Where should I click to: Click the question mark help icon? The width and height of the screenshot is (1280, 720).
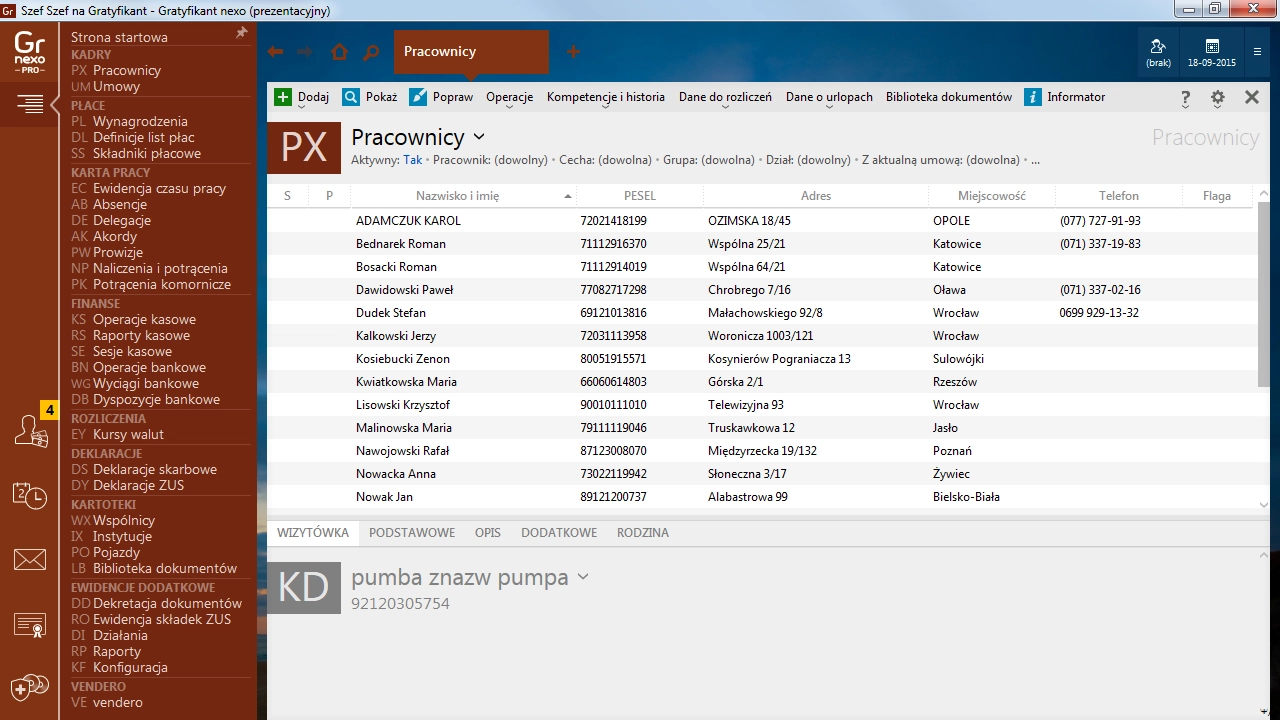tap(1185, 98)
